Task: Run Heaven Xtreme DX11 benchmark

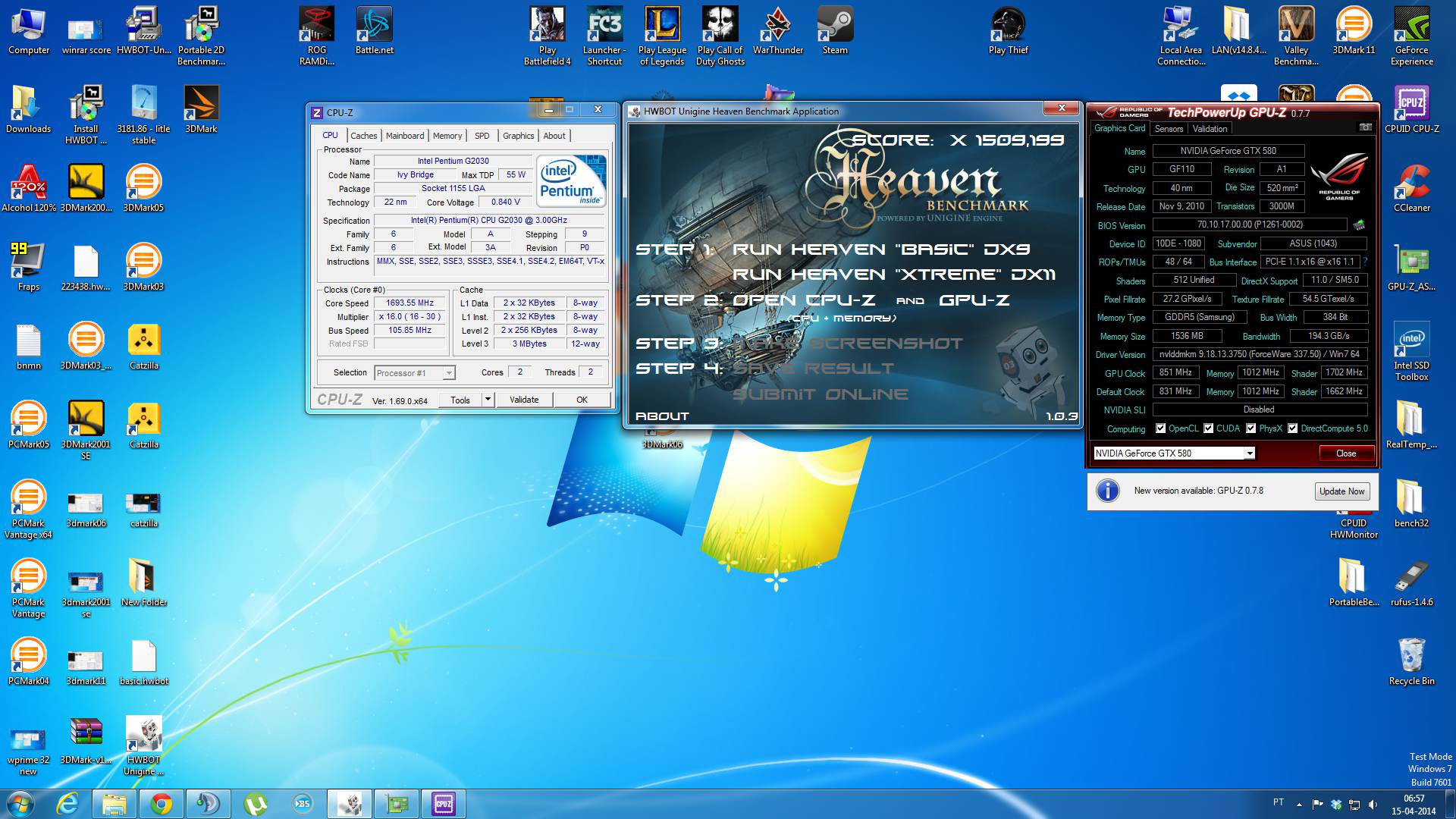Action: pos(894,275)
